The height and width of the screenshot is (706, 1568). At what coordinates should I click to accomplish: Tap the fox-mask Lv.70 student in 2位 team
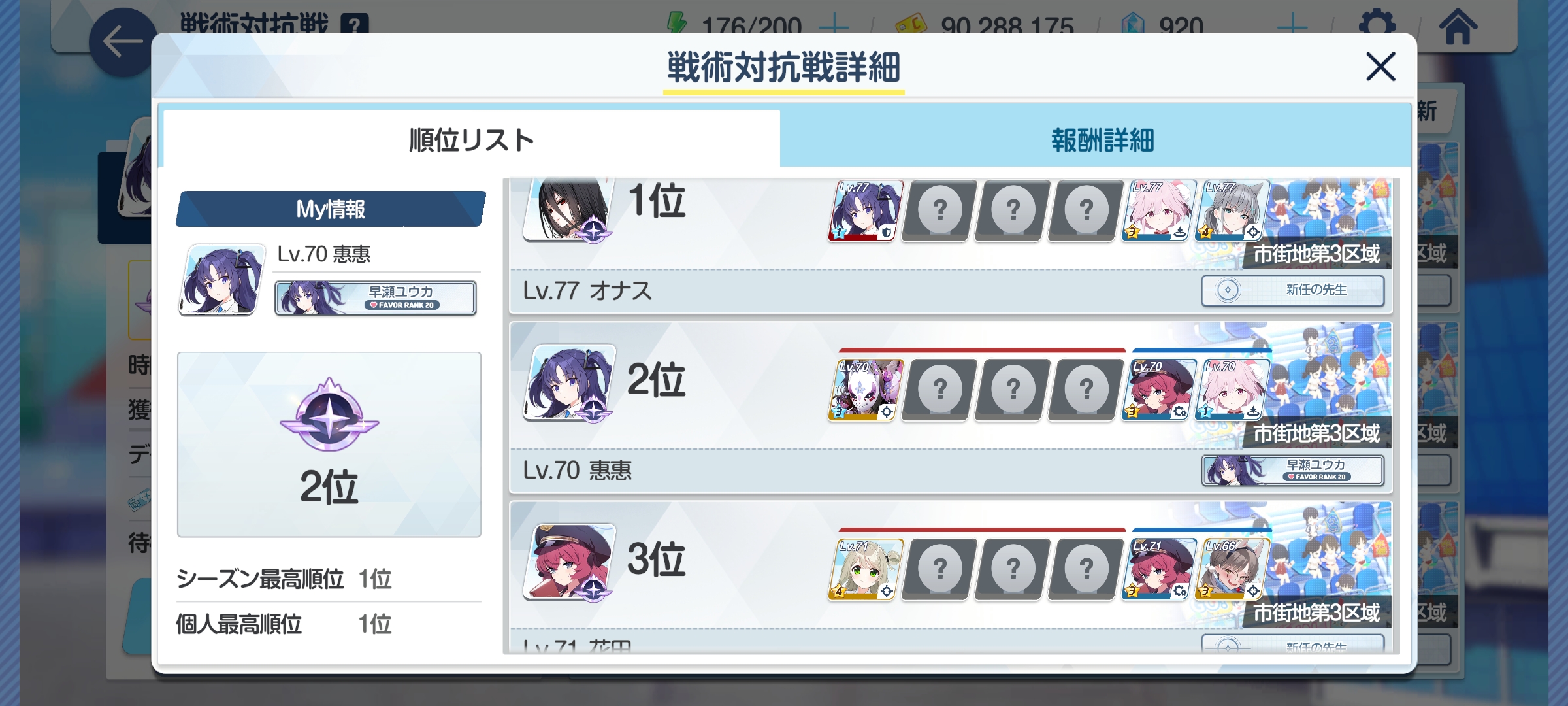pyautogui.click(x=866, y=390)
